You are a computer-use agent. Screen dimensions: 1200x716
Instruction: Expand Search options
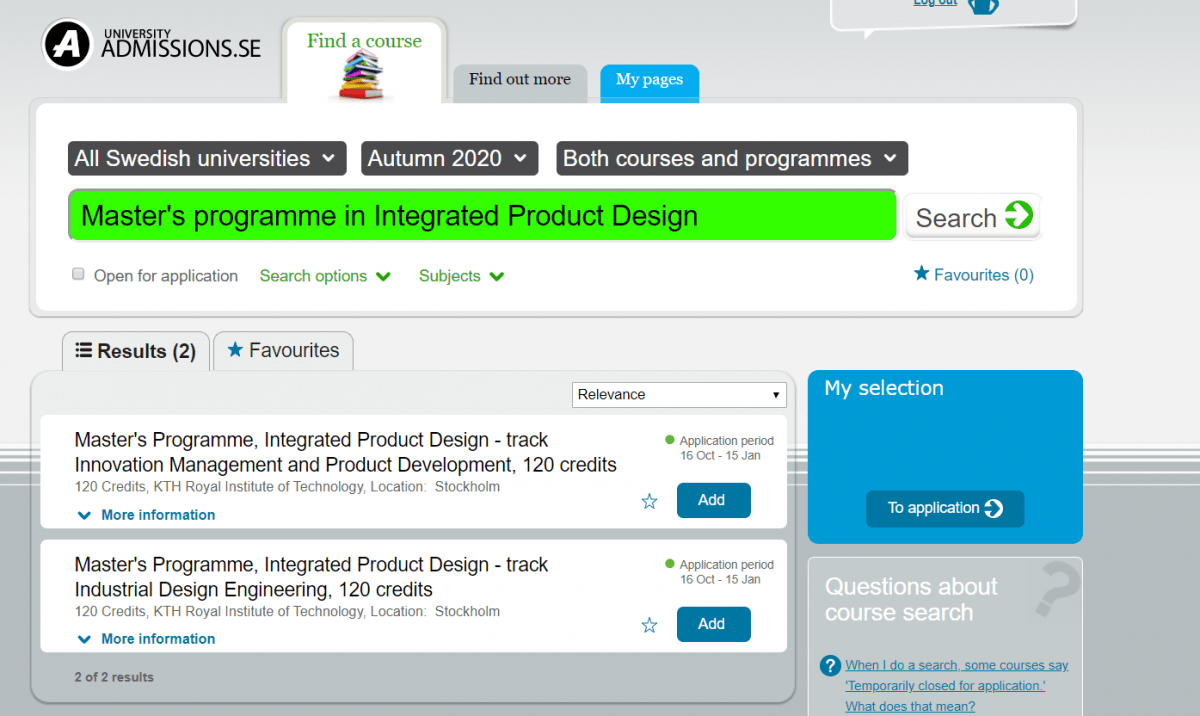[324, 276]
